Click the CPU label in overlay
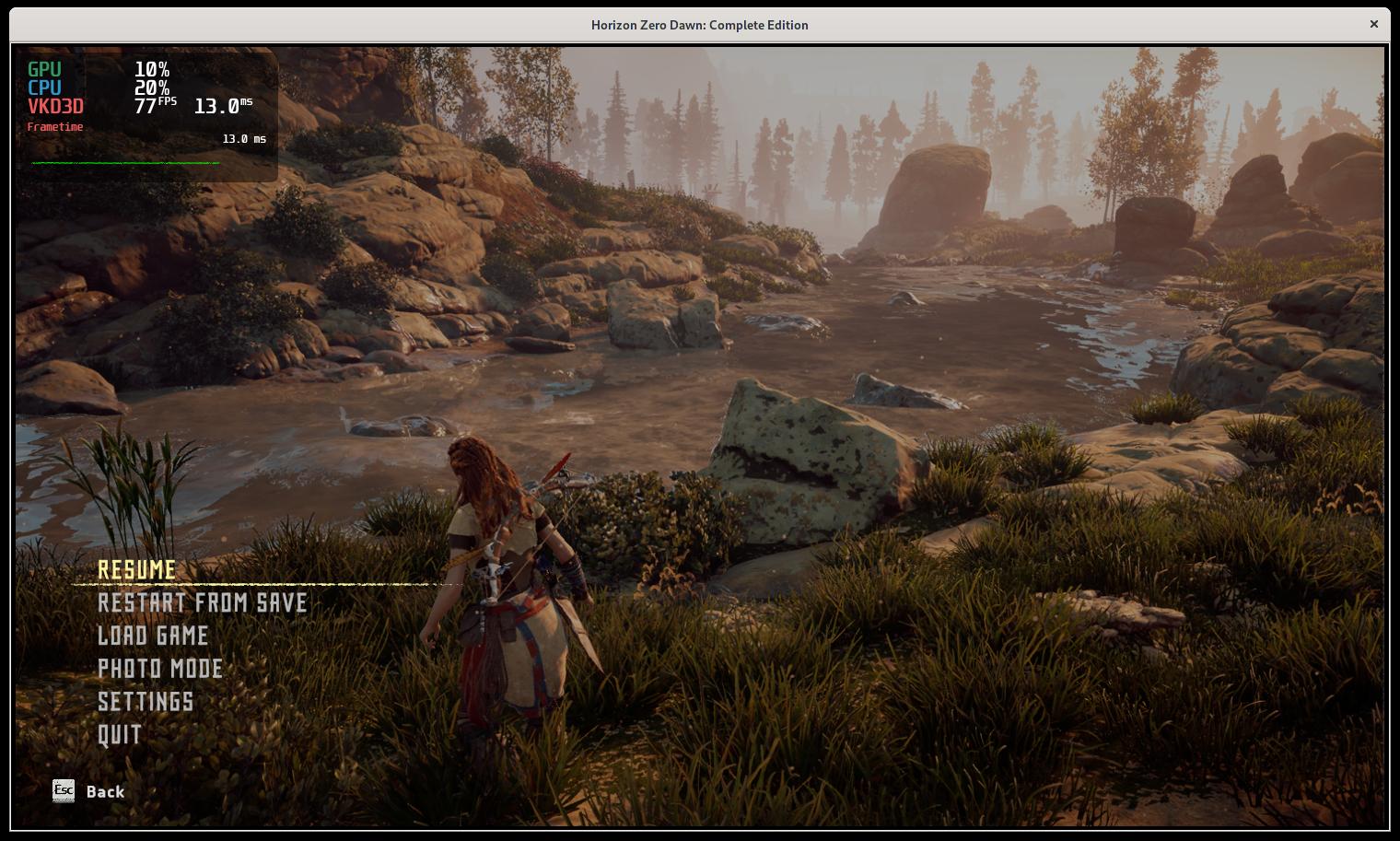 [x=44, y=88]
